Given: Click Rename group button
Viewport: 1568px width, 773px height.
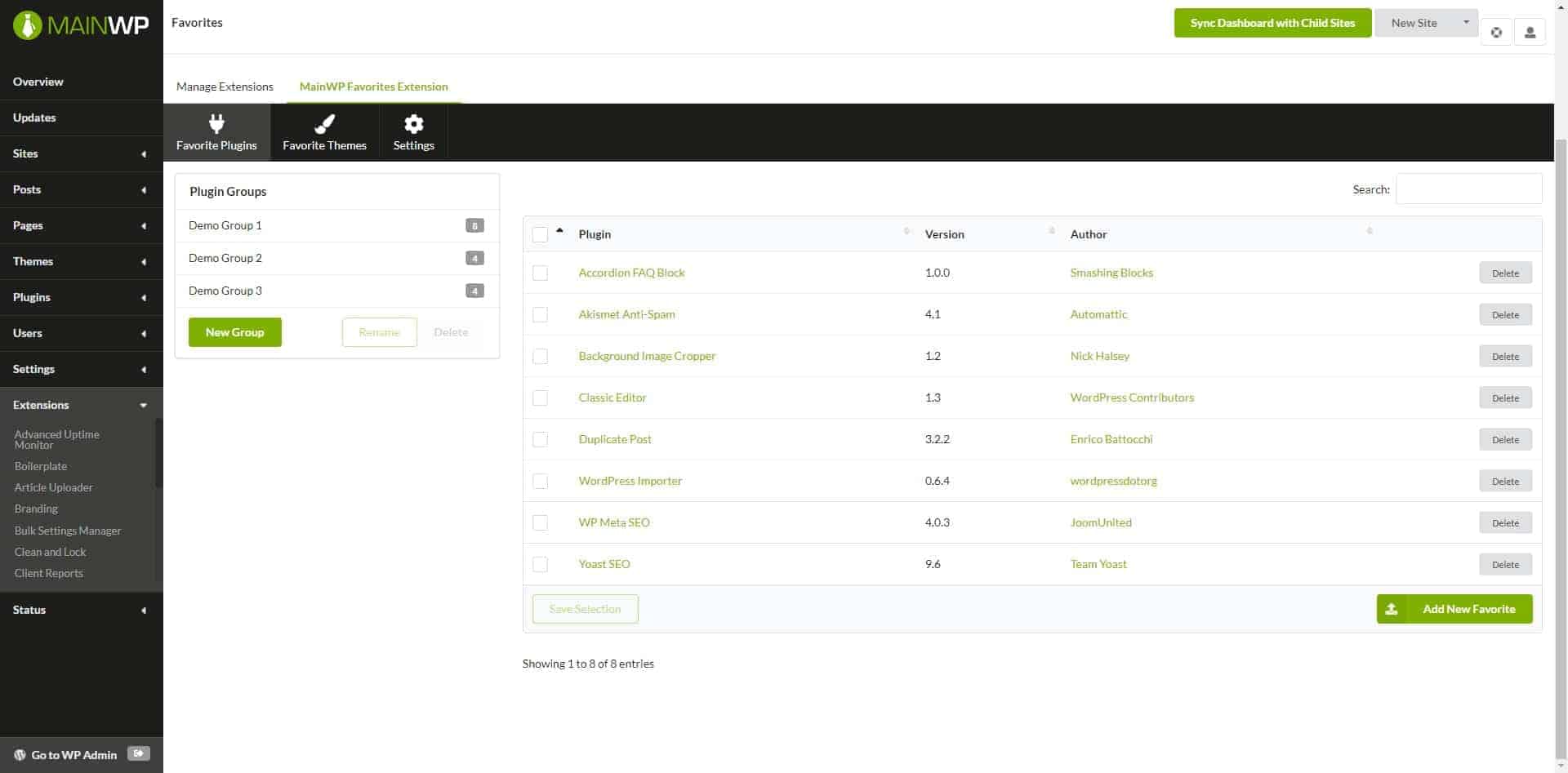Looking at the screenshot, I should pyautogui.click(x=379, y=332).
